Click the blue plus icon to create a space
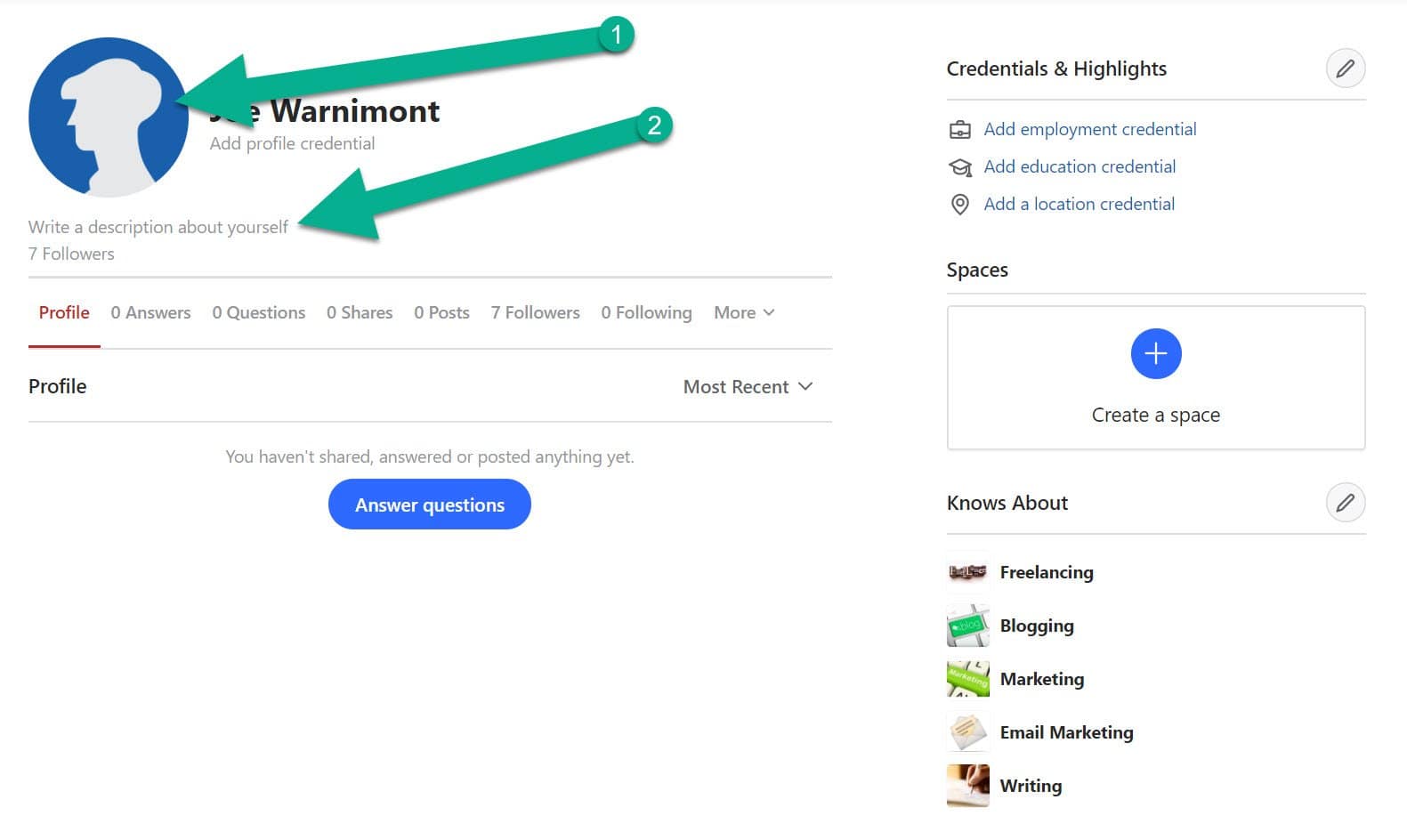Image resolution: width=1407 pixels, height=840 pixels. [x=1155, y=353]
